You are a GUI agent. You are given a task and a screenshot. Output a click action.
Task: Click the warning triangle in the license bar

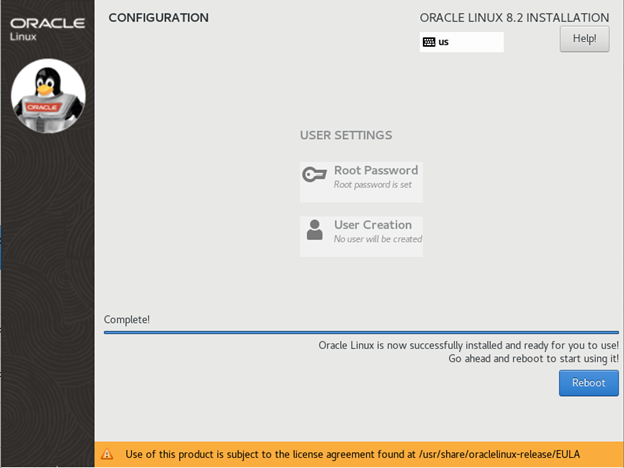(107, 454)
